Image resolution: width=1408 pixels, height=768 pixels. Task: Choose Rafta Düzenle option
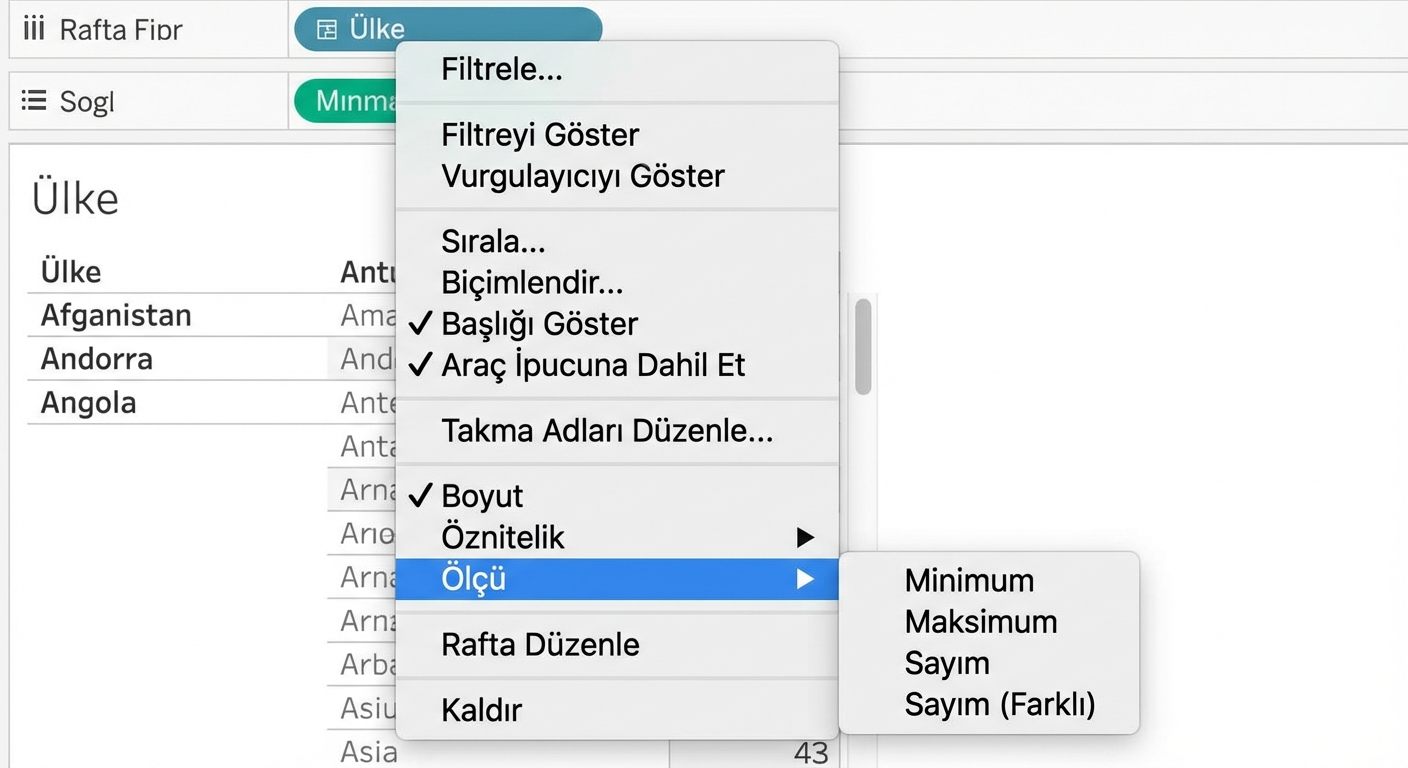click(541, 644)
